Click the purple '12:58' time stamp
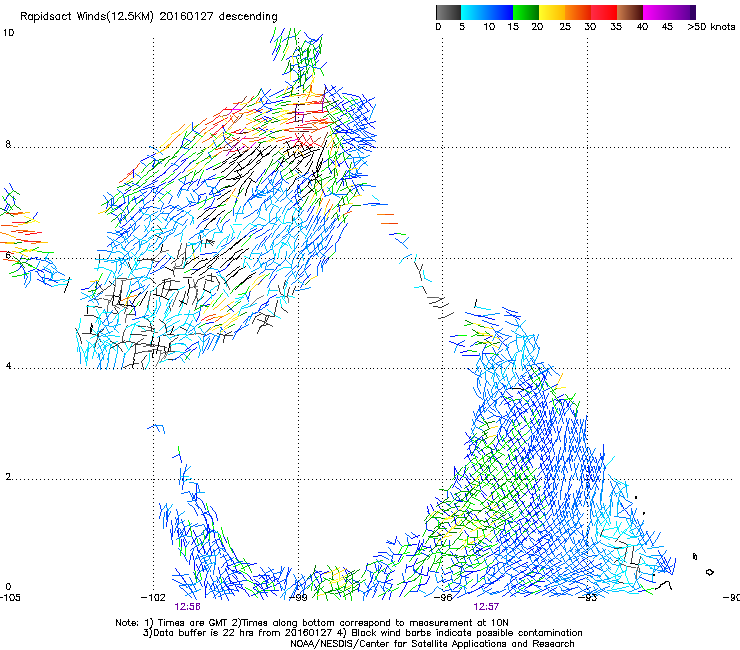 (187, 607)
